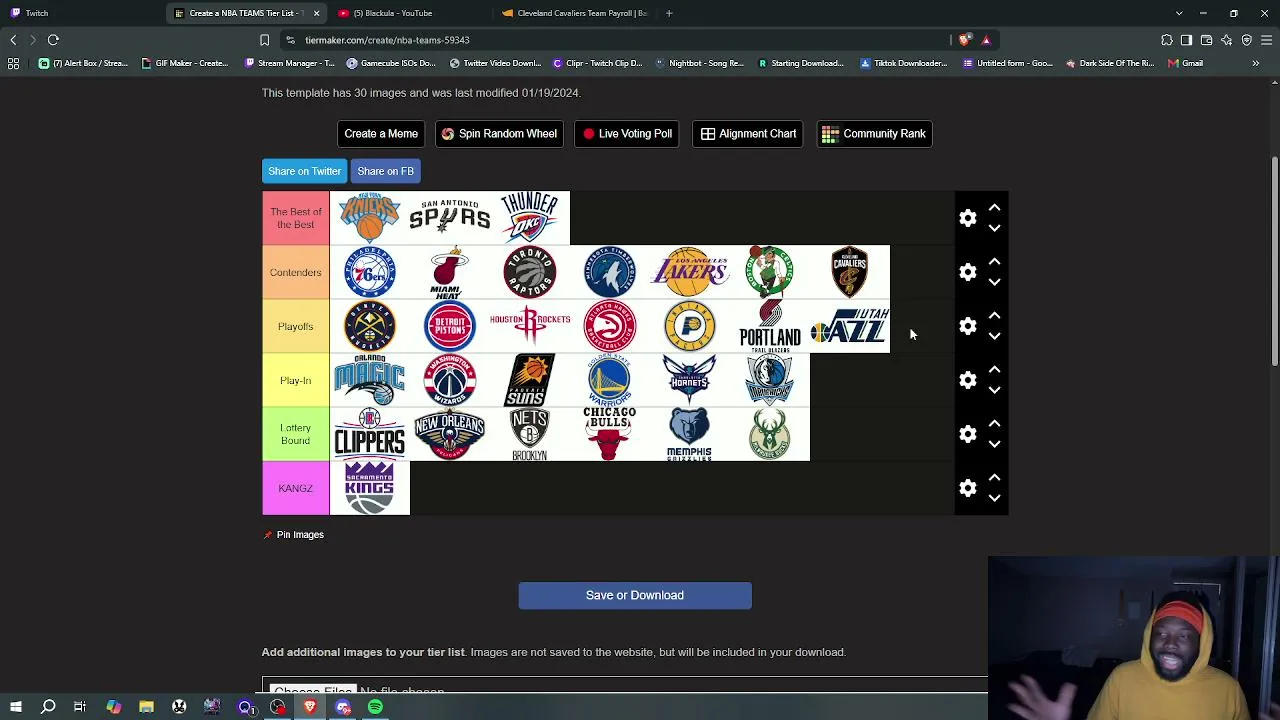
Task: Click the Cleveland Cavaliers logo
Action: click(x=850, y=272)
